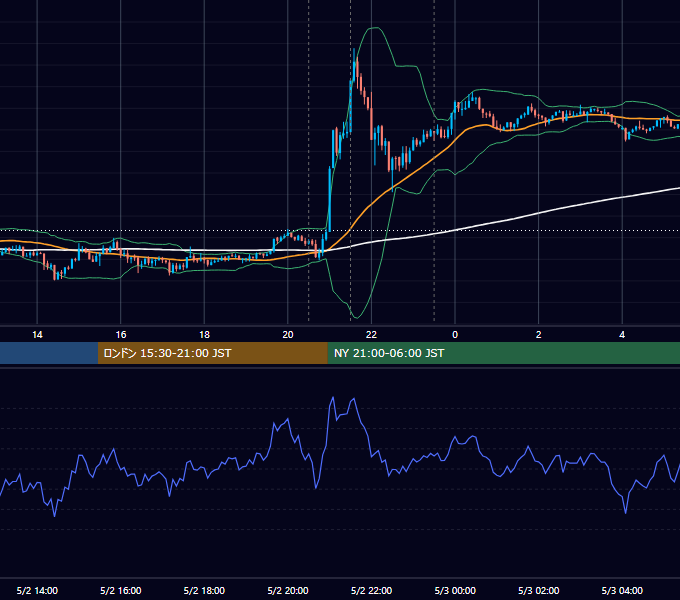The image size is (680, 600).
Task: Click the 18 hour label on the upper time axis
Action: (x=204, y=335)
